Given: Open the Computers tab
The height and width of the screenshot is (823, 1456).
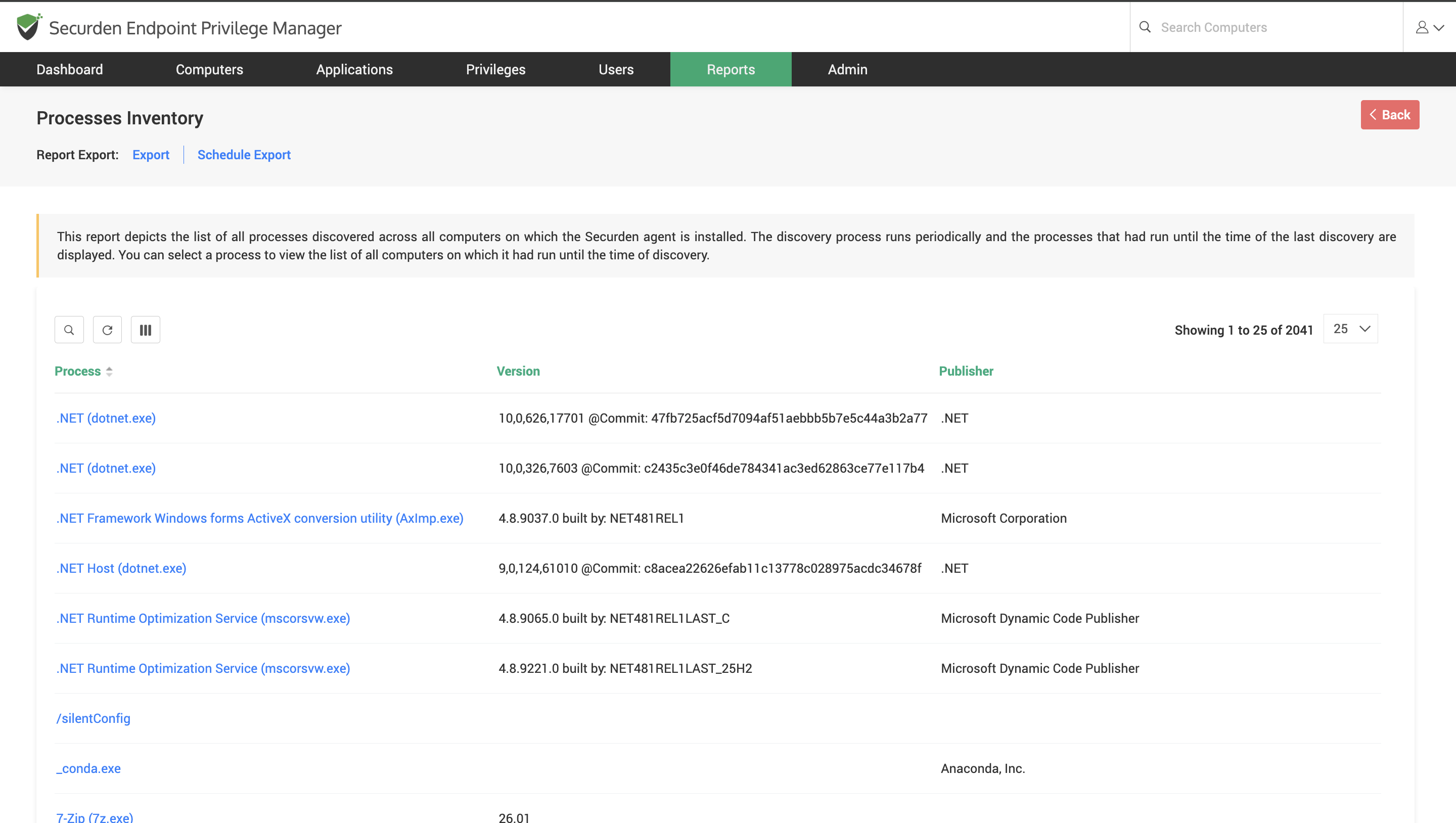Looking at the screenshot, I should [209, 69].
